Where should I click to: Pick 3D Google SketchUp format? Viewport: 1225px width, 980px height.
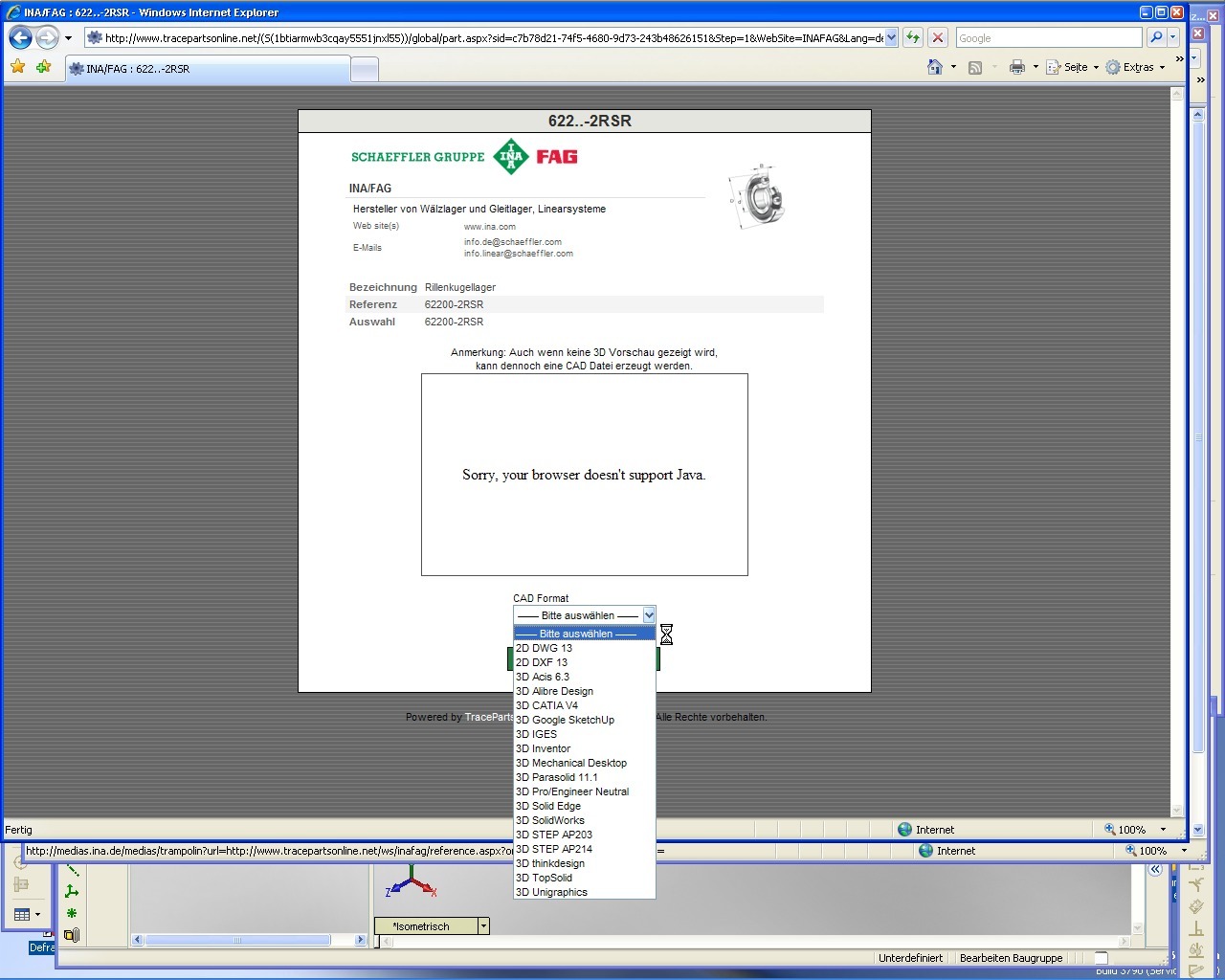click(585, 720)
